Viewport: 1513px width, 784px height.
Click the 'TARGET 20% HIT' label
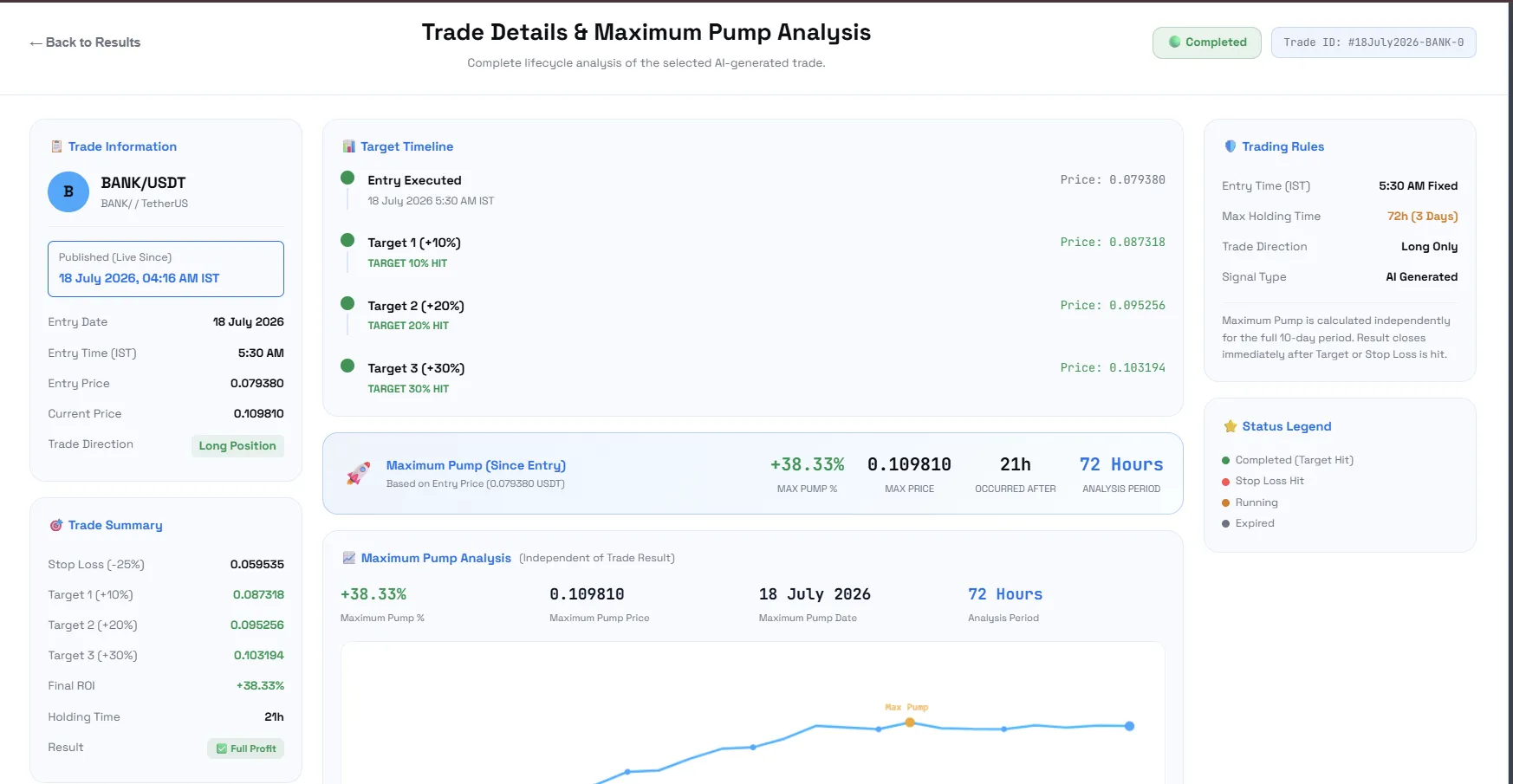(x=408, y=326)
